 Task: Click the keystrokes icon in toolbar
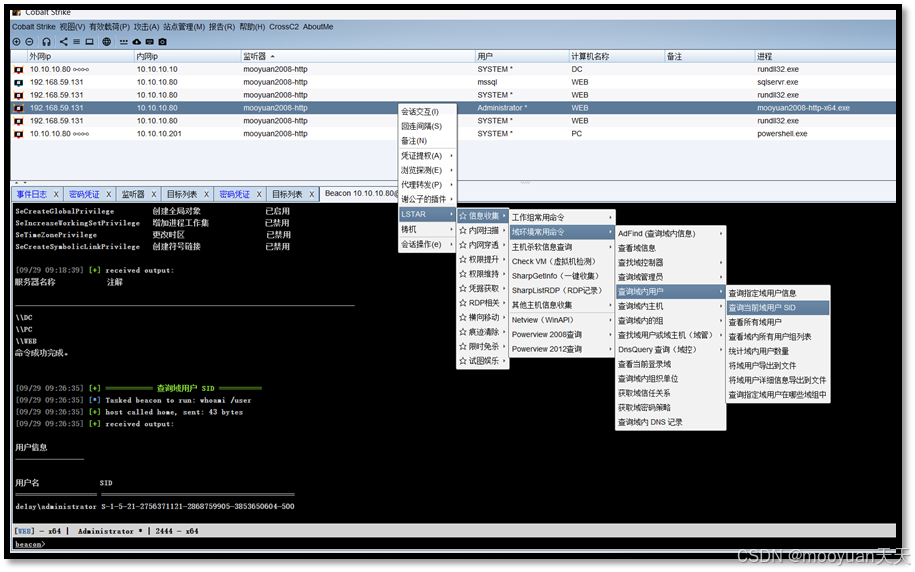124,41
